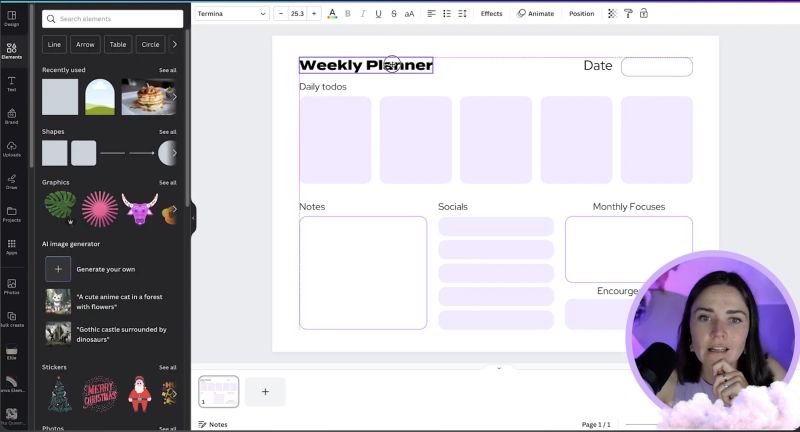
Task: Open the Notes button at bottom
Action: [x=213, y=424]
